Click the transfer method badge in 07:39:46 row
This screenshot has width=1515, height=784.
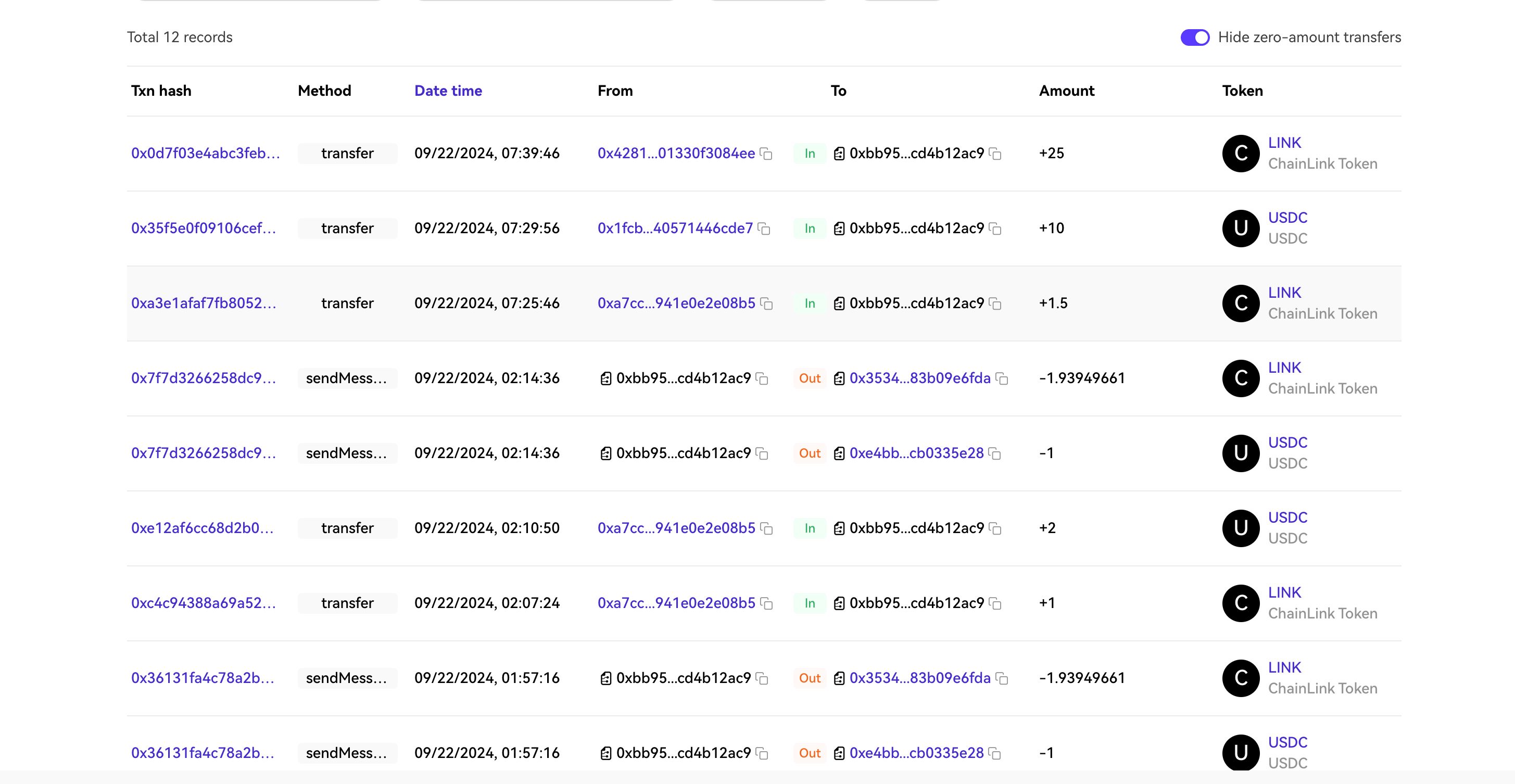point(348,154)
